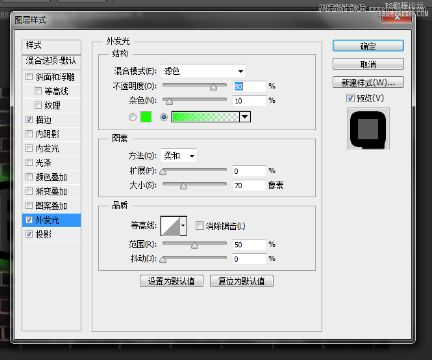This screenshot has height=363, width=439.
Task: Click the green gradient bar
Action: pos(205,117)
